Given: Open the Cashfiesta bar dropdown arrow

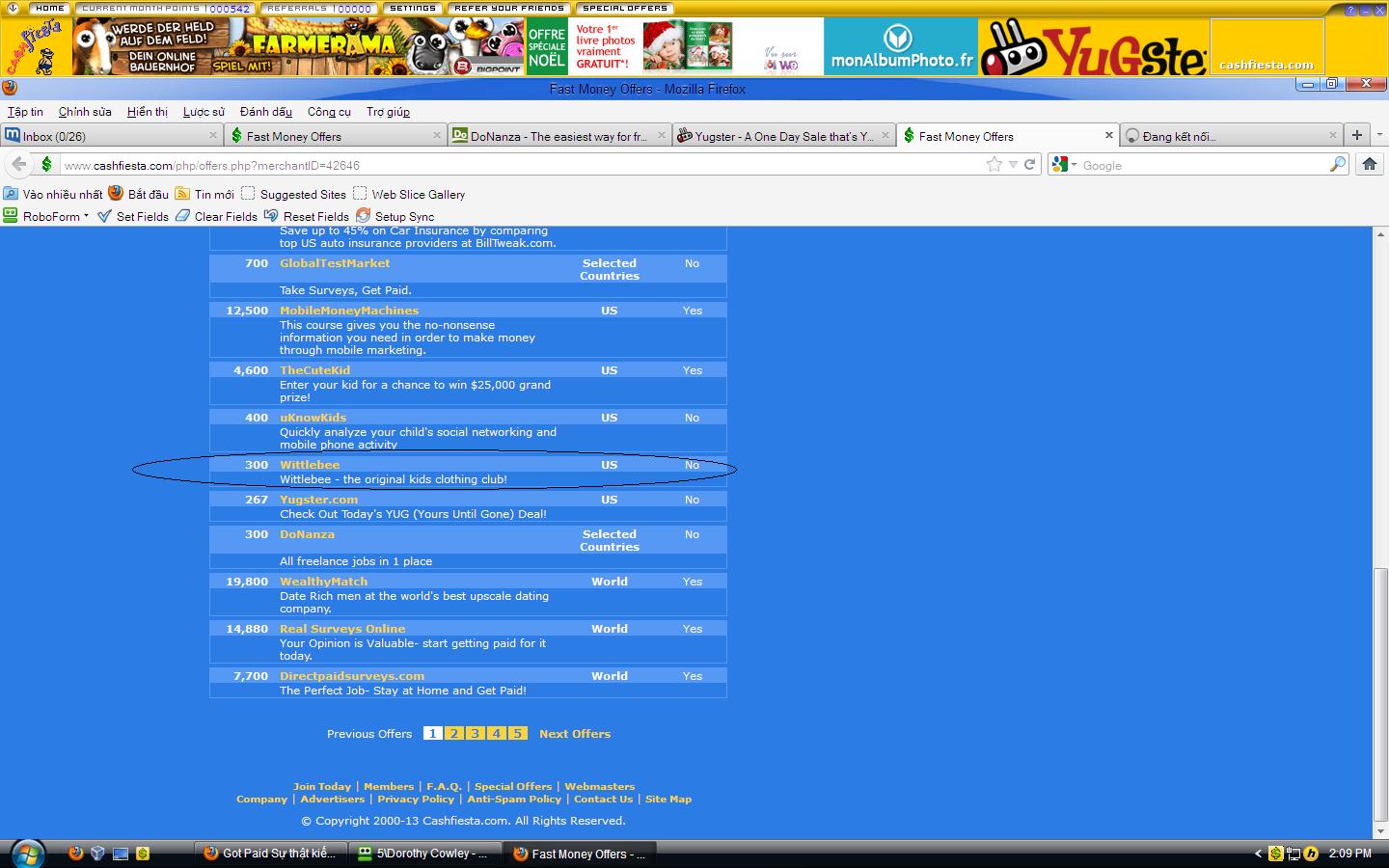Looking at the screenshot, I should [13, 8].
